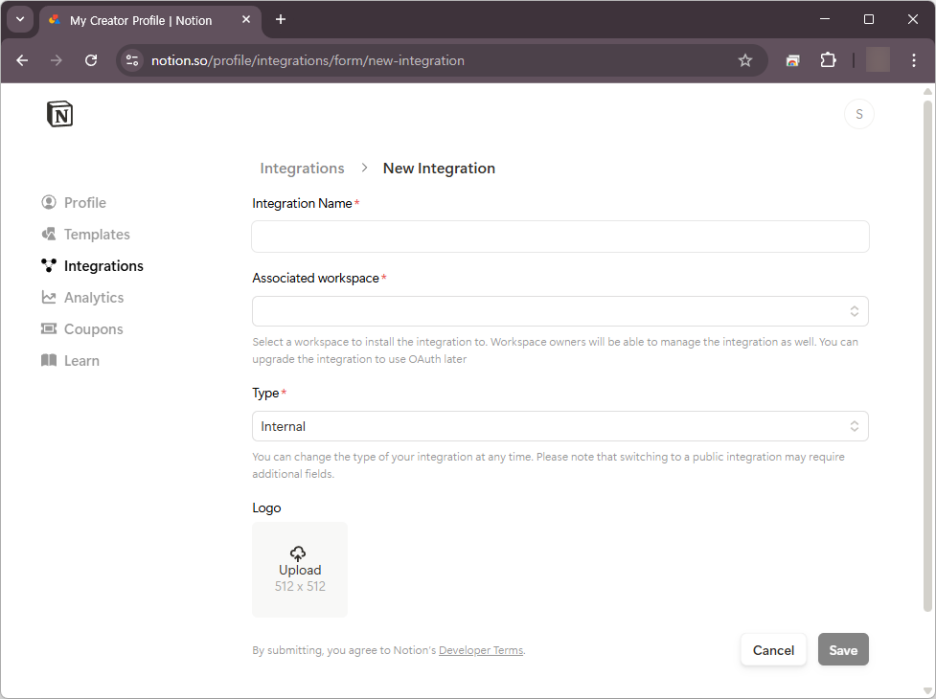Open Learn in the sidebar
Viewport: 936px width, 699px height.
[x=70, y=361]
